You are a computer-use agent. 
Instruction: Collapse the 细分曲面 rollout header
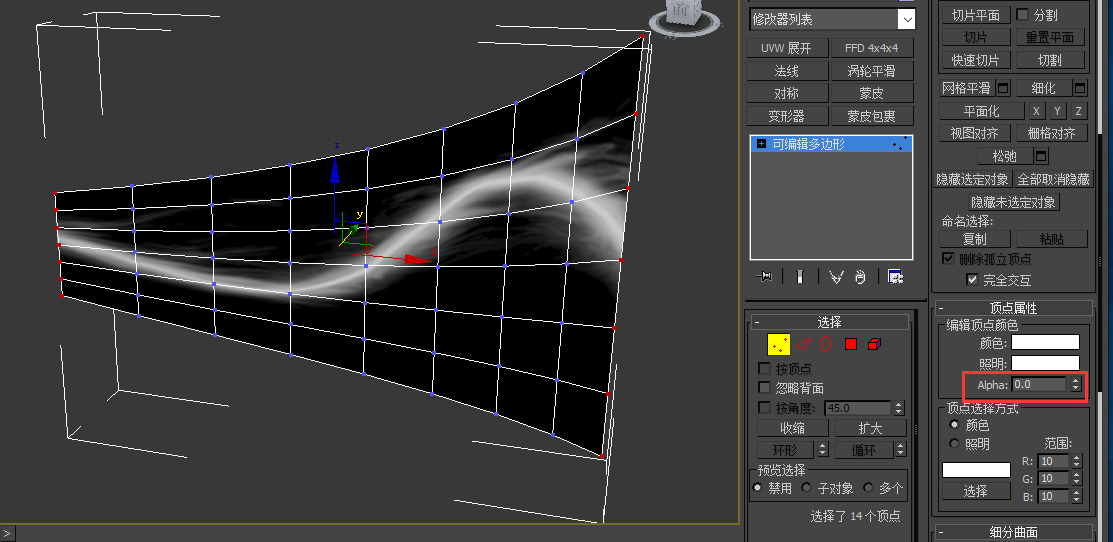1013,532
